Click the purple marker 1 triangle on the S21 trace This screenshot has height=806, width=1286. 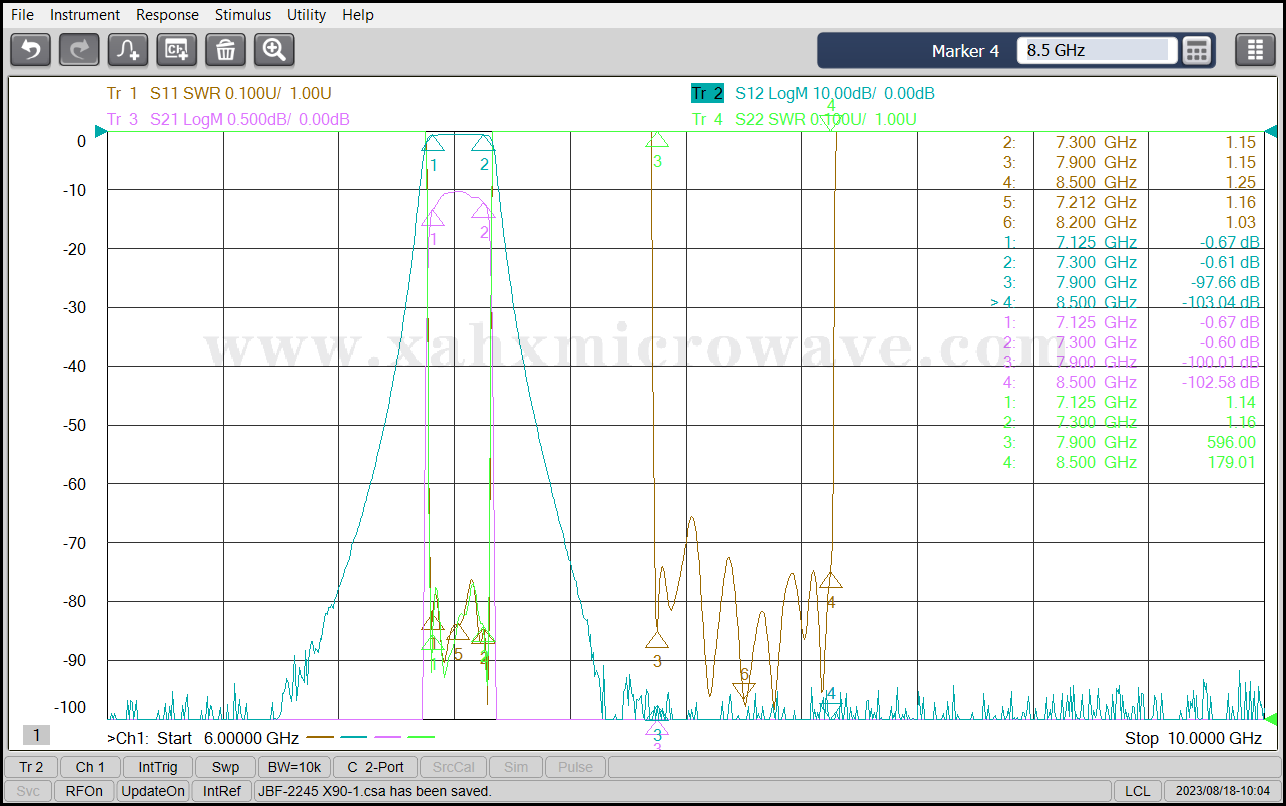click(x=433, y=218)
